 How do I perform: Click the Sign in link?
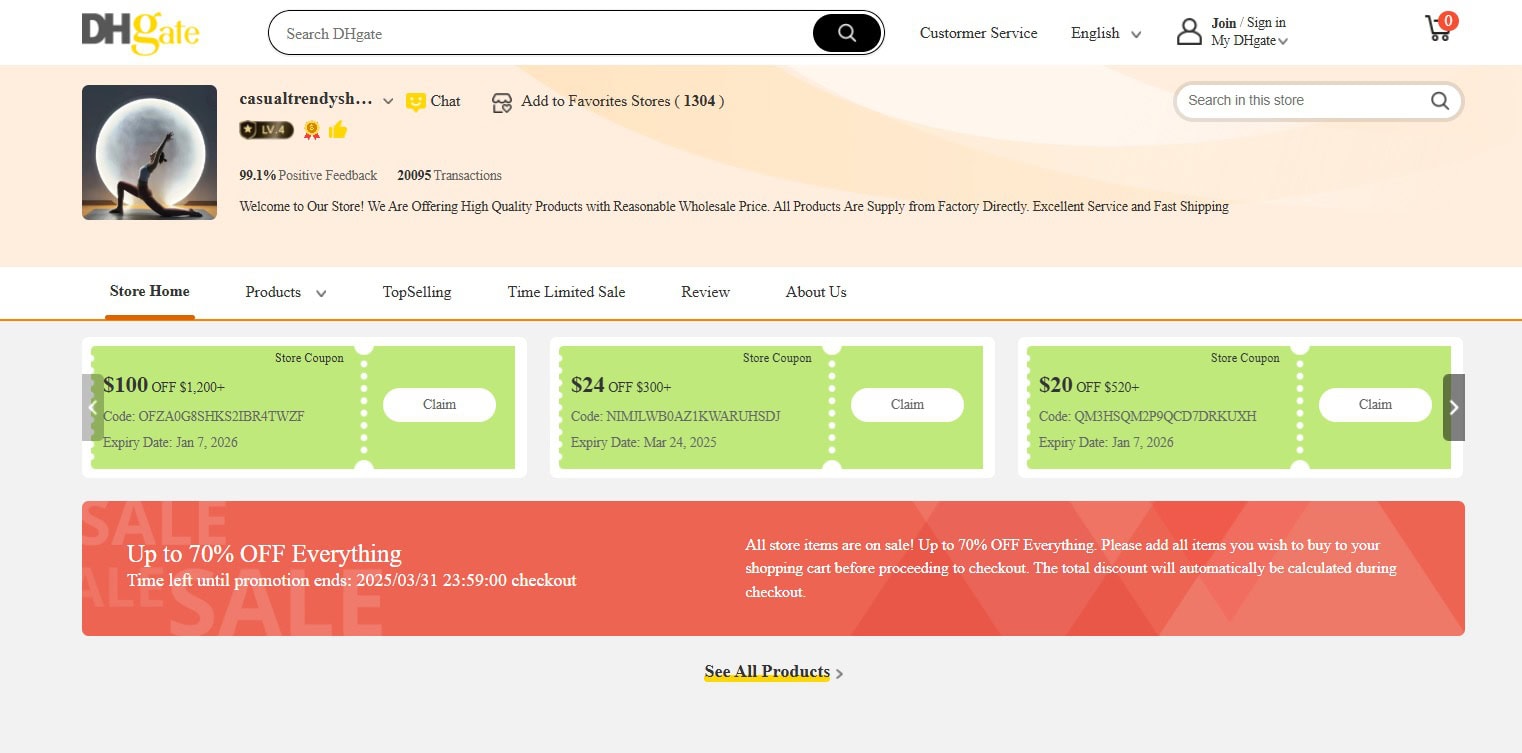1266,23
